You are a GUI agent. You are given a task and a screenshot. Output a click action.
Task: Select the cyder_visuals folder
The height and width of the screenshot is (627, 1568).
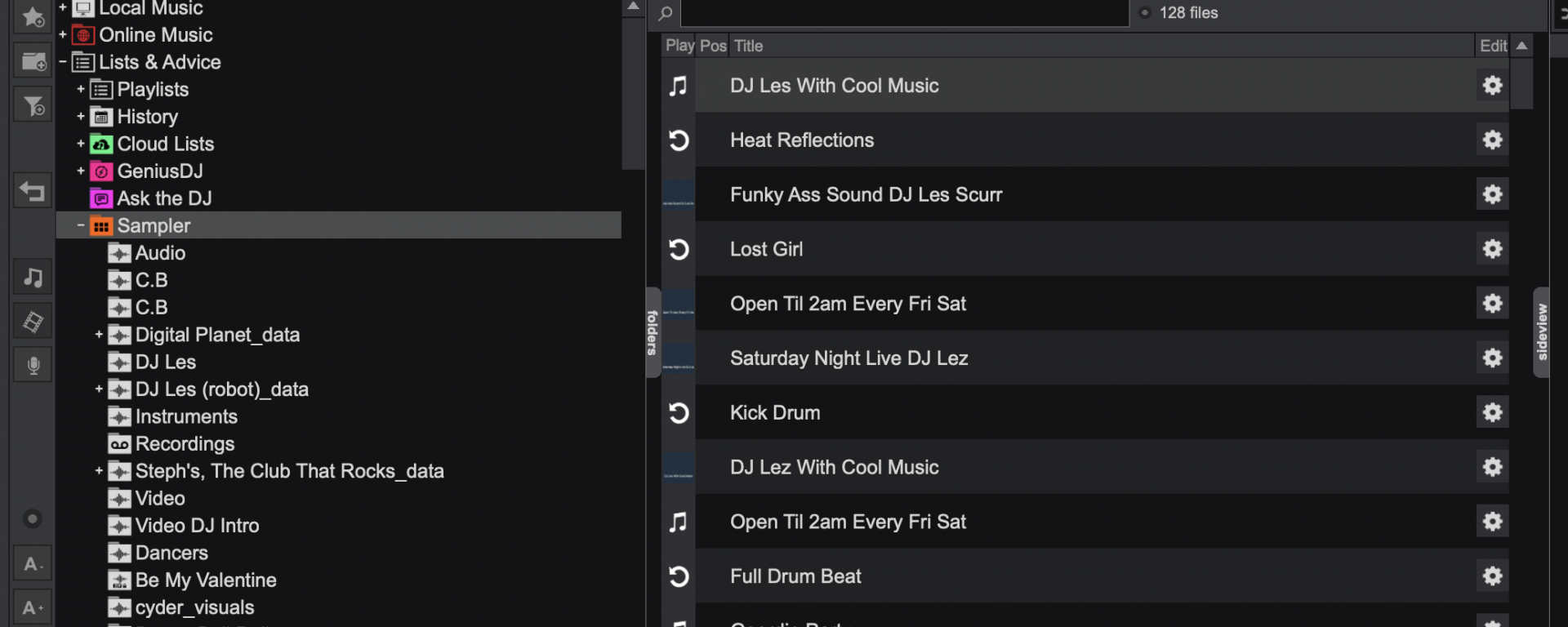(x=194, y=607)
